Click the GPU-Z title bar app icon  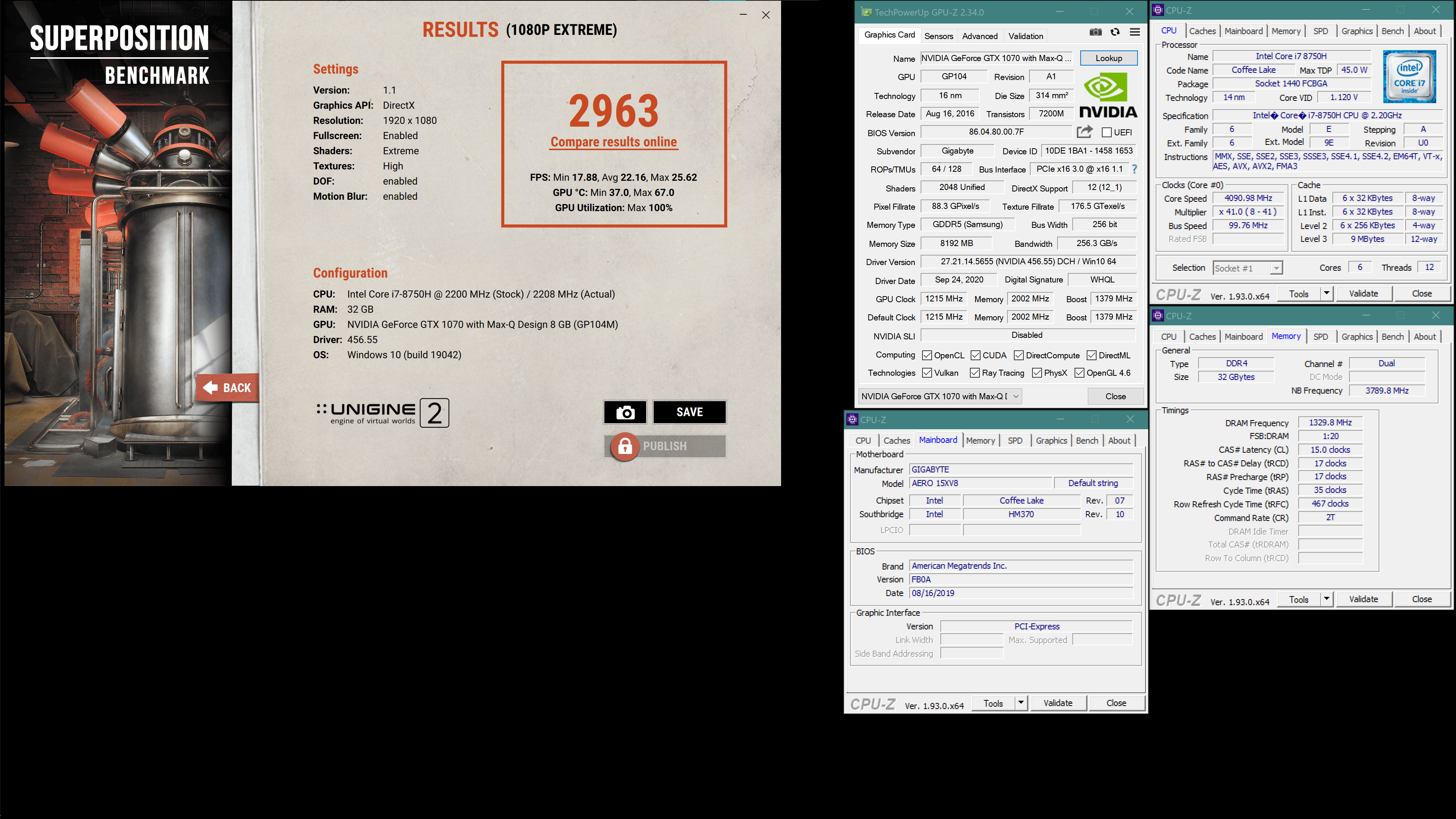[866, 12]
